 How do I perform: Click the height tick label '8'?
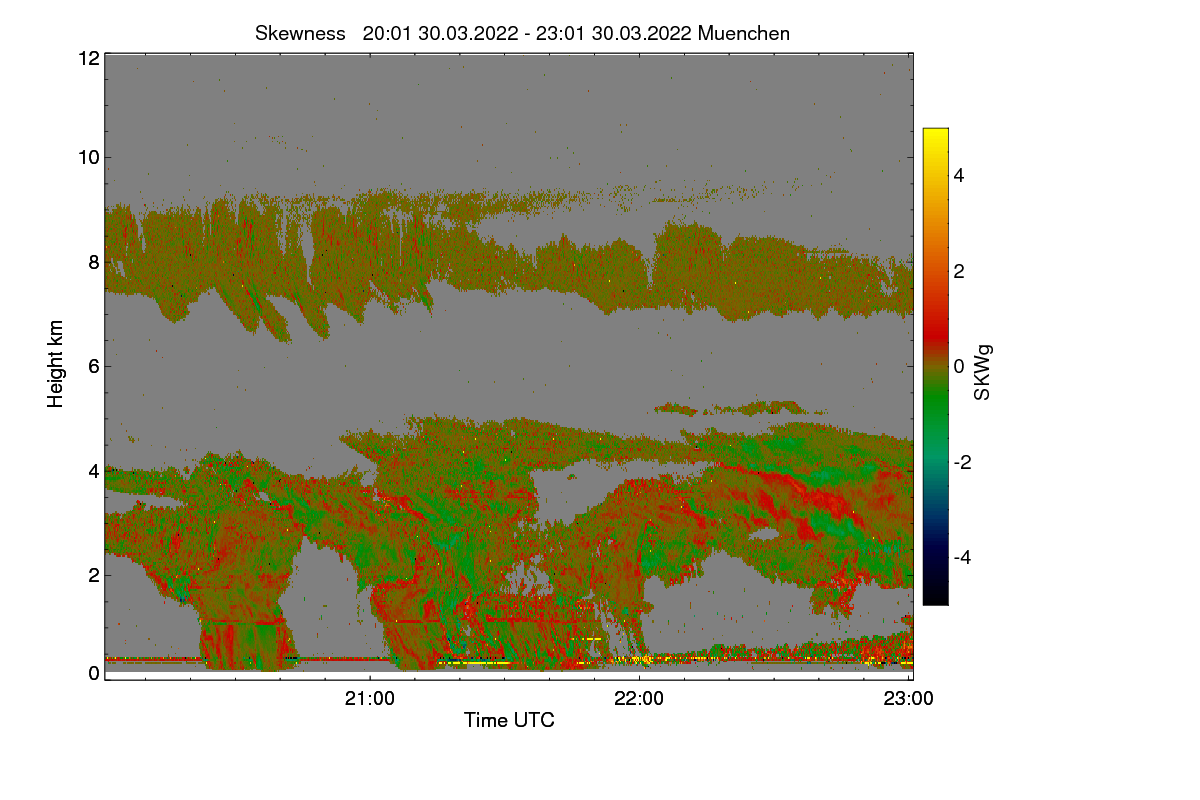(x=94, y=262)
